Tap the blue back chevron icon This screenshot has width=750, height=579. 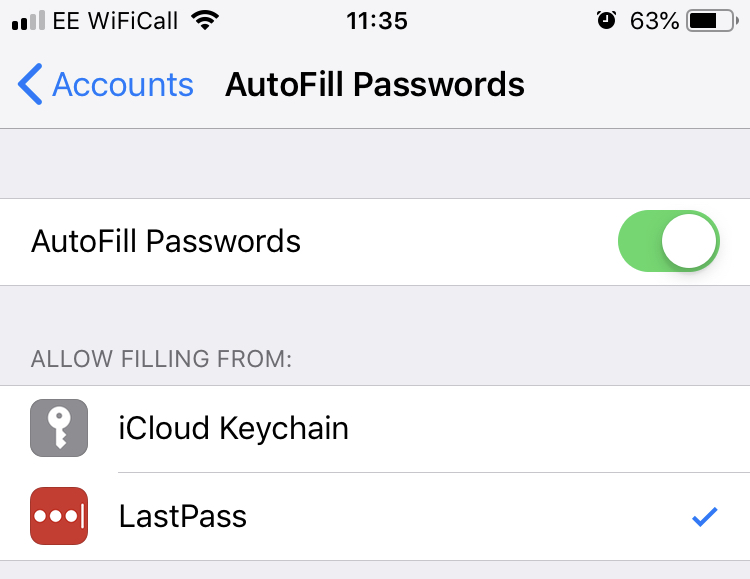point(30,84)
